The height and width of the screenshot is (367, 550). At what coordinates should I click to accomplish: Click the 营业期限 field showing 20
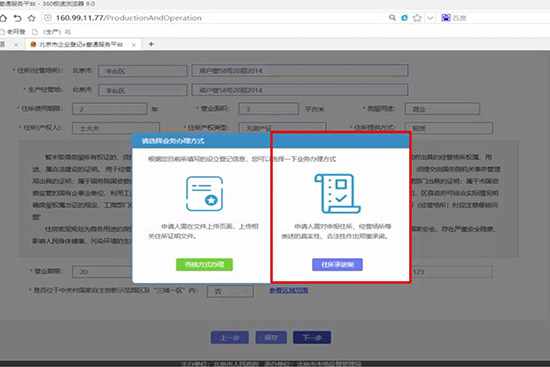point(102,272)
